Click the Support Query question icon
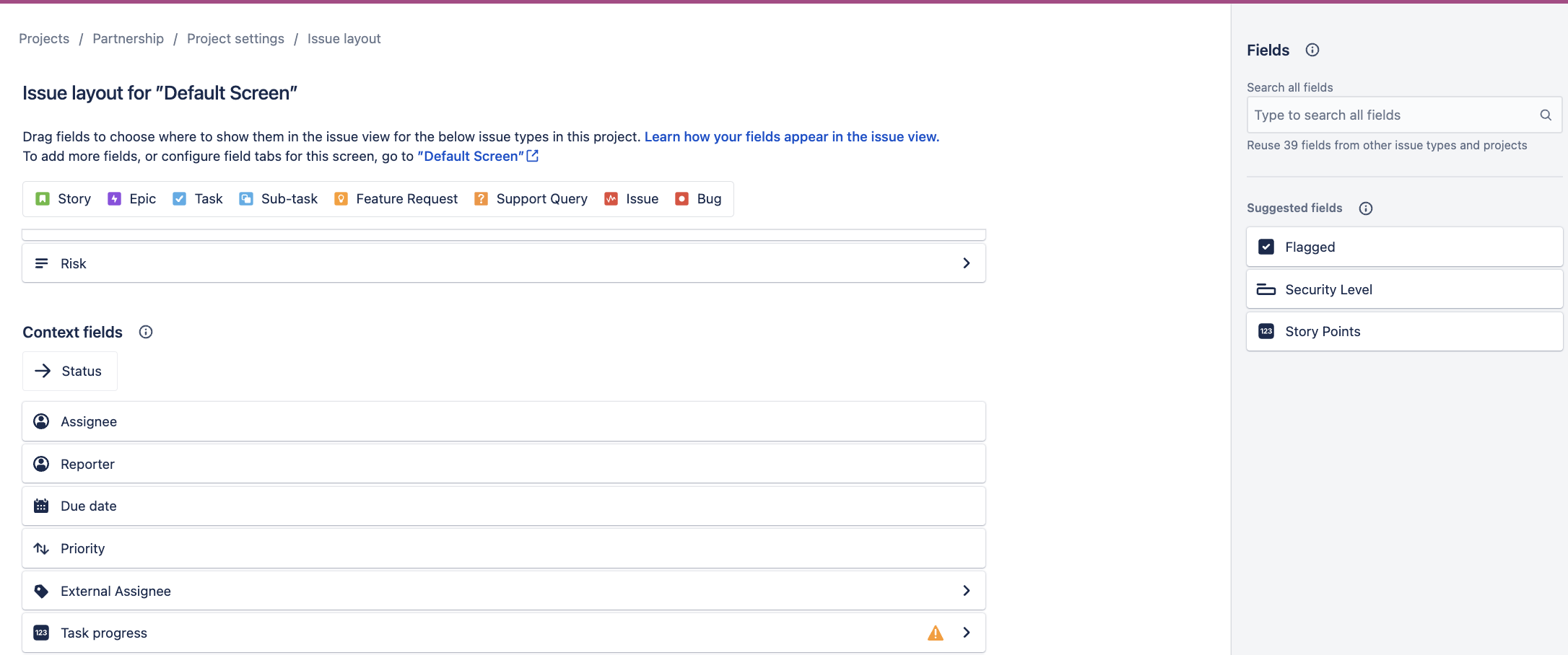 point(481,198)
